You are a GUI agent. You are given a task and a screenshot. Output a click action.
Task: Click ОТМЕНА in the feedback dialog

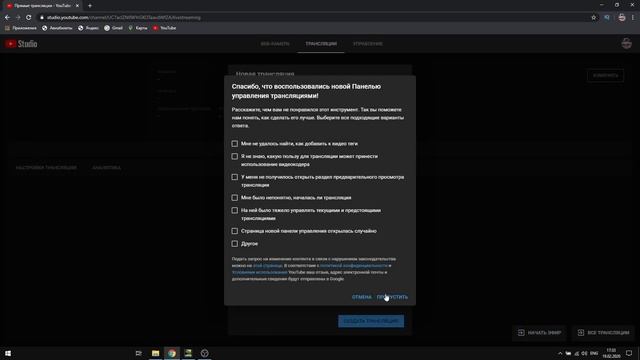coord(362,297)
